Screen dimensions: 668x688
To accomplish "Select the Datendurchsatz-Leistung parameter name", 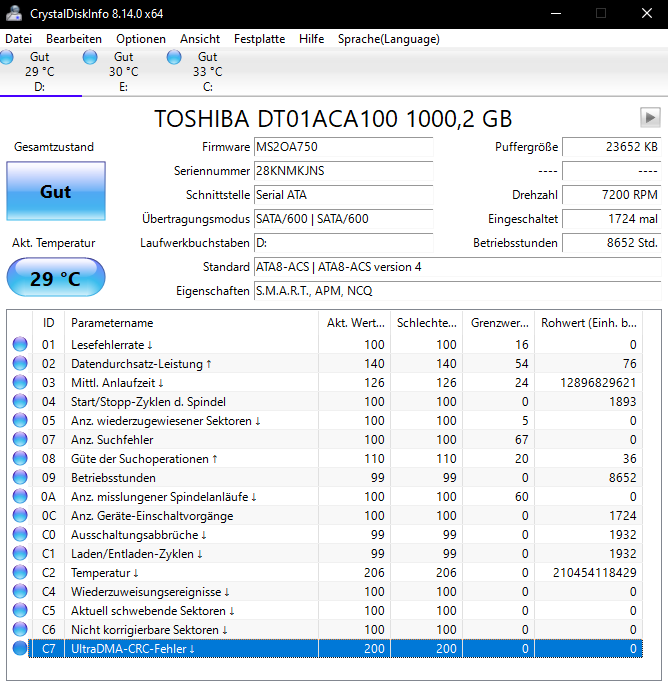I will click(141, 364).
